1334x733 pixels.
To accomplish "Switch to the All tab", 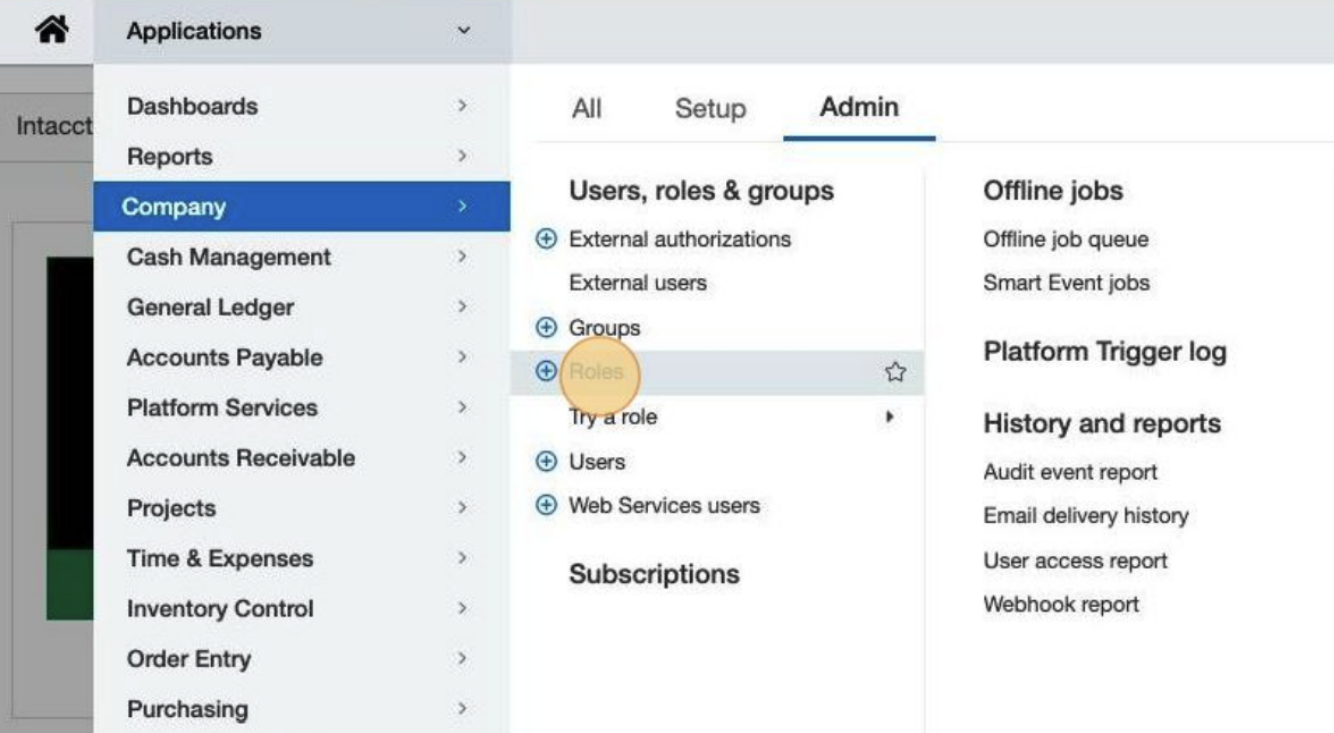I will point(587,108).
